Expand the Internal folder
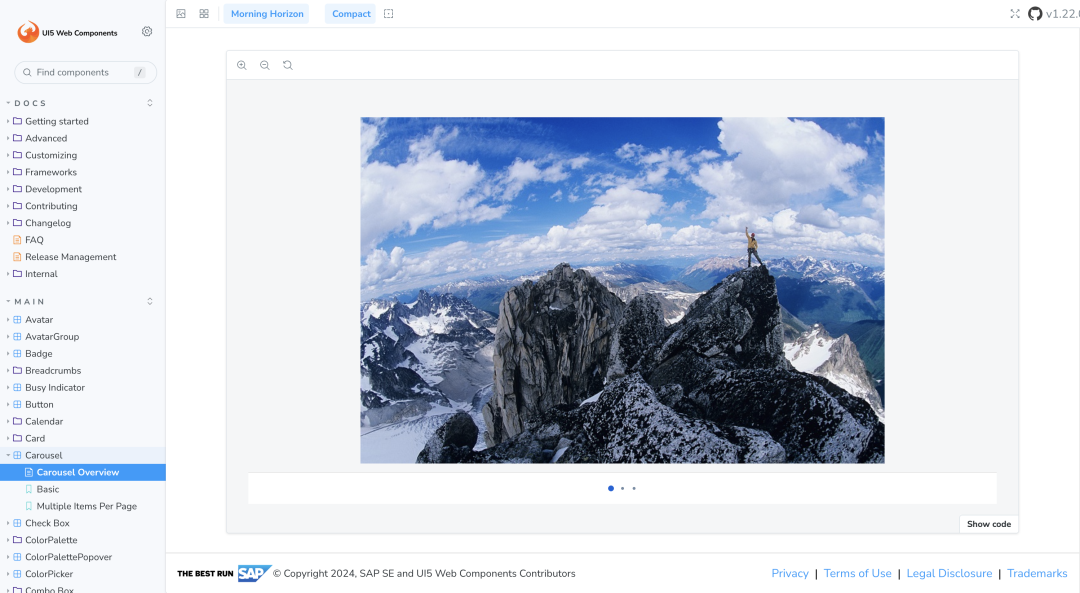 (x=41, y=274)
